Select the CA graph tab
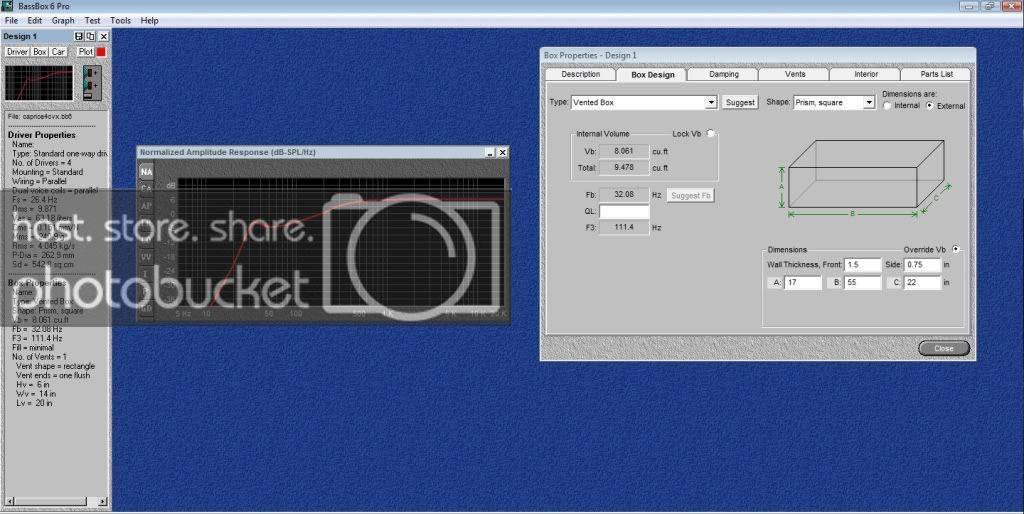The image size is (1024, 514). point(146,189)
